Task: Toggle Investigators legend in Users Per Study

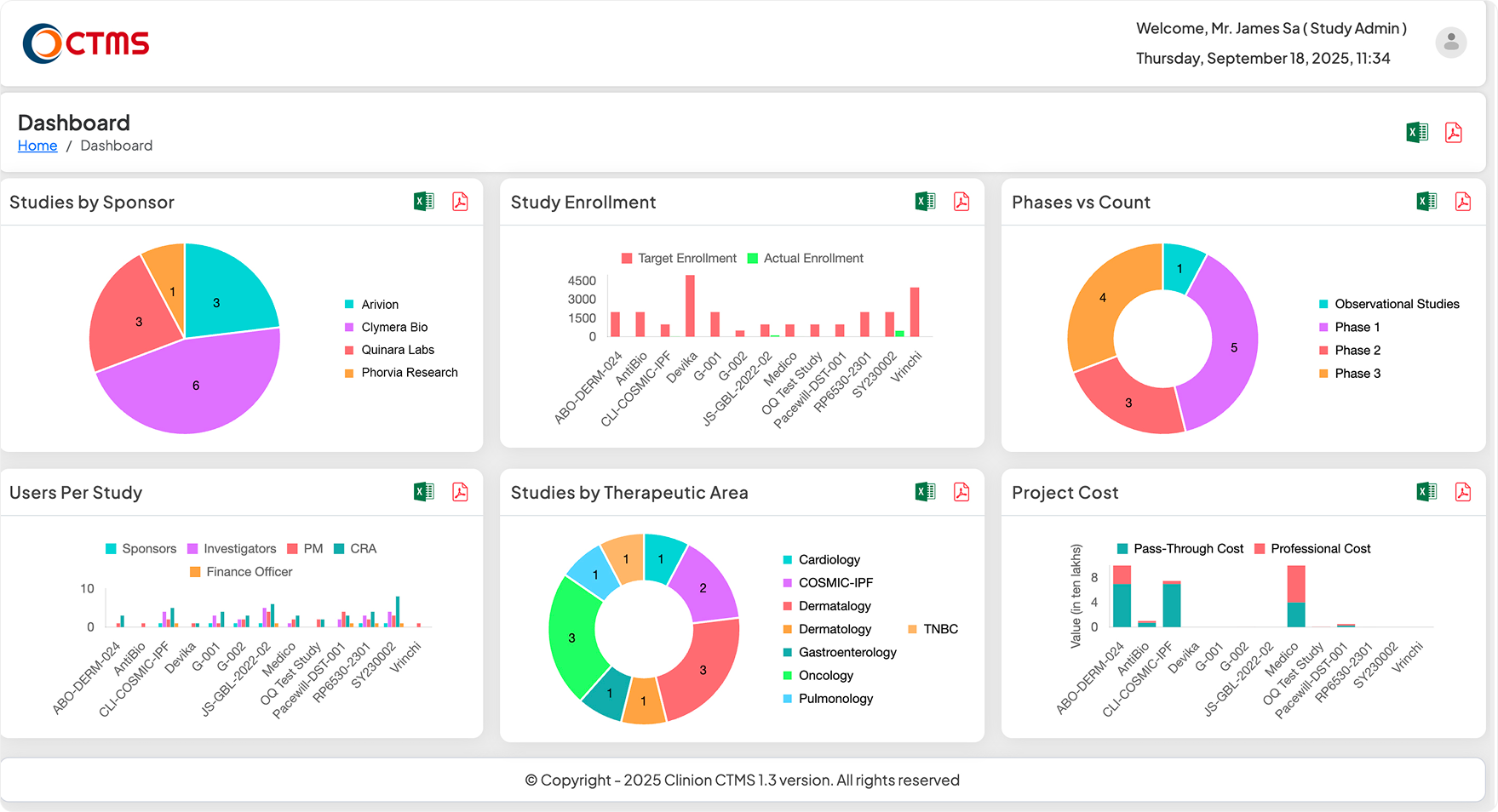Action: click(232, 548)
